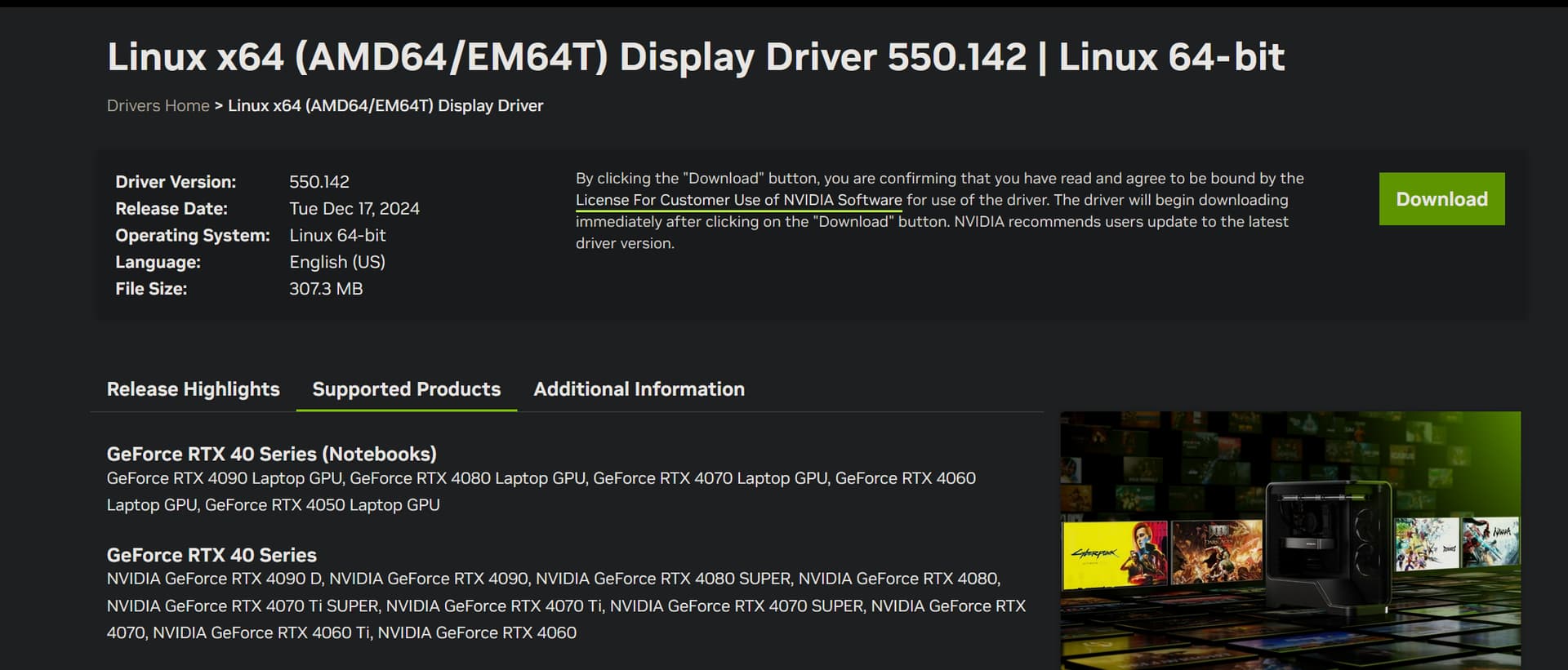This screenshot has width=1568, height=670.
Task: Click the file size value 307.3 MB
Action: (x=325, y=289)
